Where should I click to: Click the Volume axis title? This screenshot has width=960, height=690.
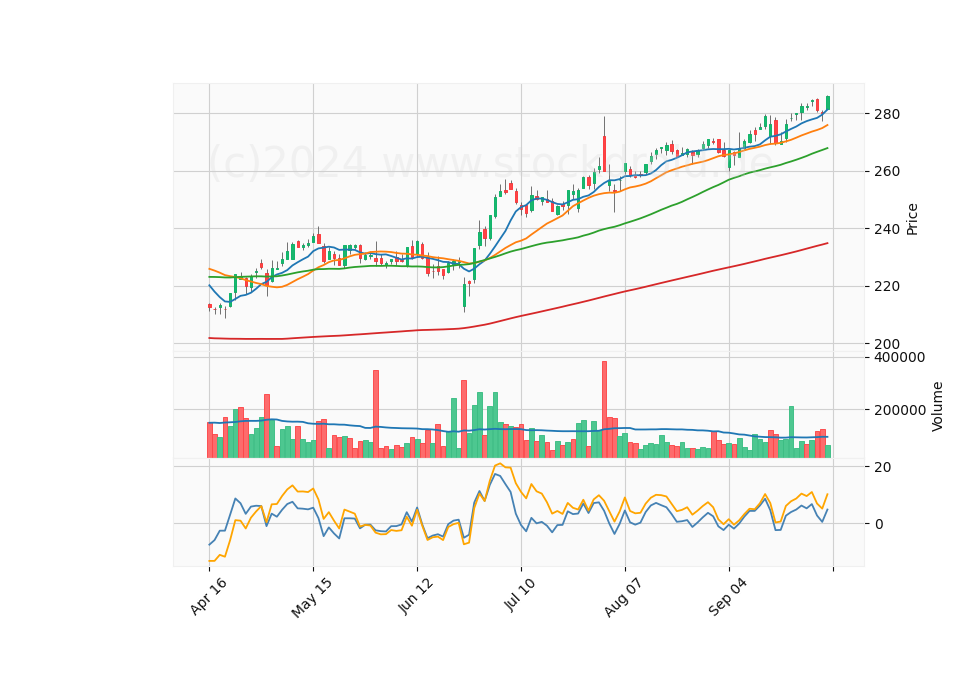[937, 407]
